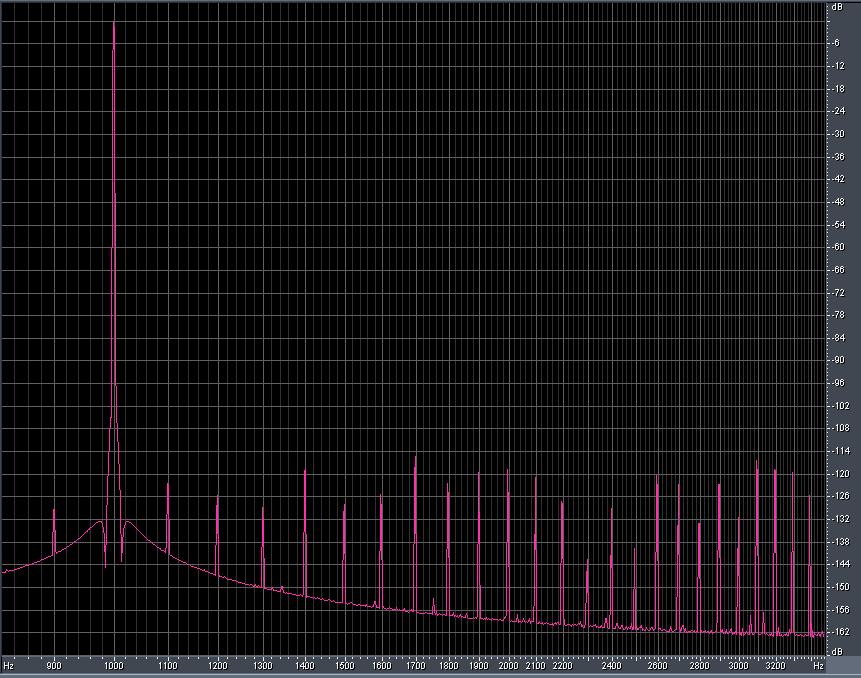The height and width of the screenshot is (678, 861).
Task: Click the -84 dB scale label
Action: click(x=838, y=338)
